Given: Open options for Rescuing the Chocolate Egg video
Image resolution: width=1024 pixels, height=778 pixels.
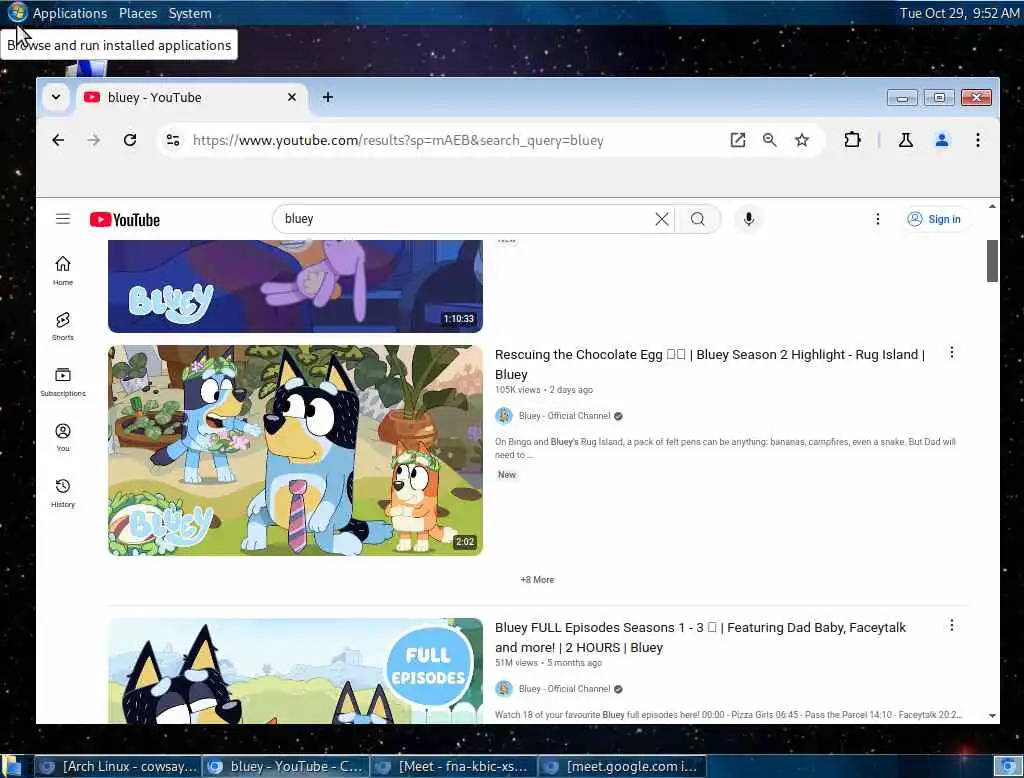Looking at the screenshot, I should pos(952,353).
